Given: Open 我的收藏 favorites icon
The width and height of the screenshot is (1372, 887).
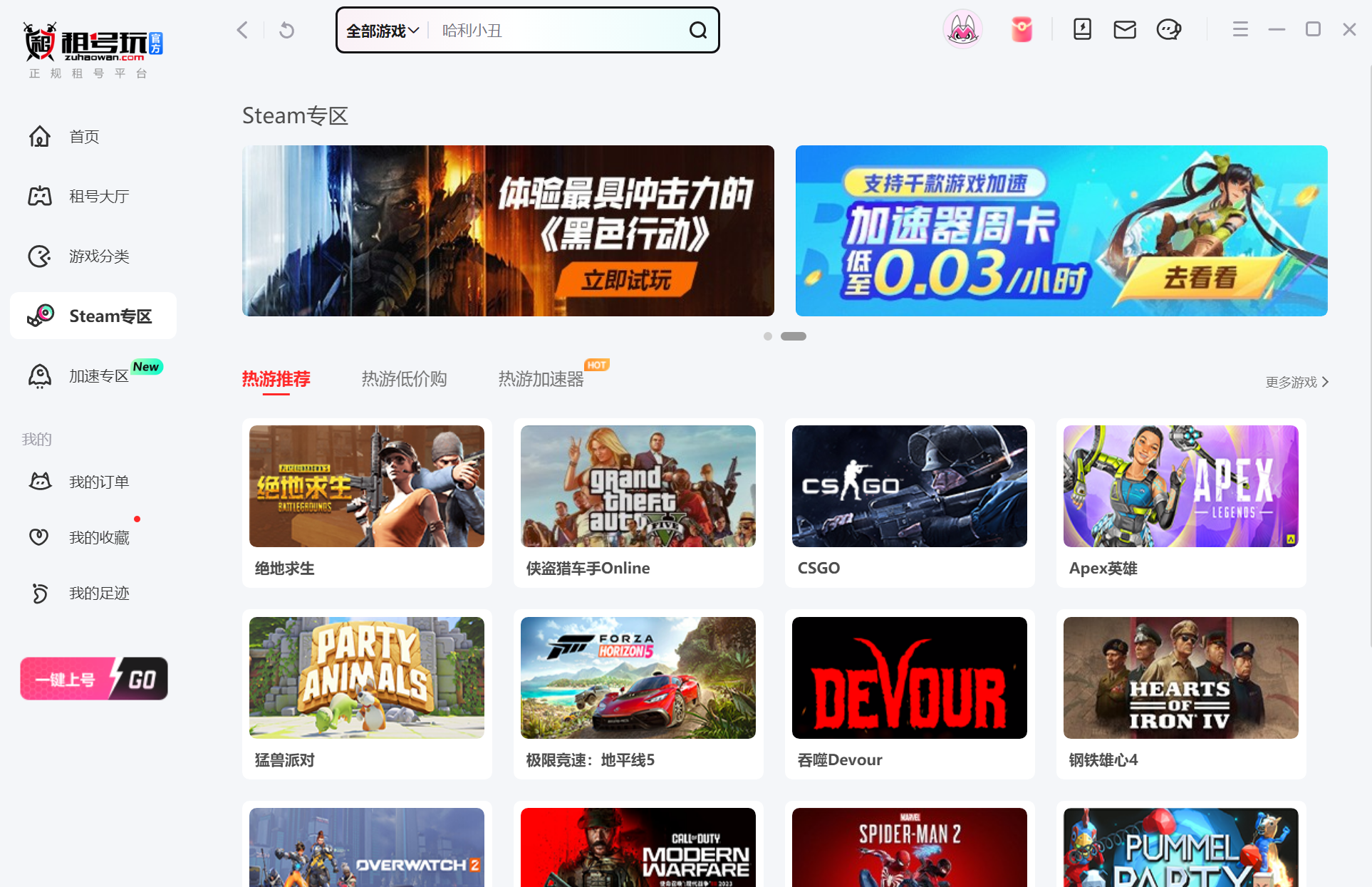Looking at the screenshot, I should [40, 536].
